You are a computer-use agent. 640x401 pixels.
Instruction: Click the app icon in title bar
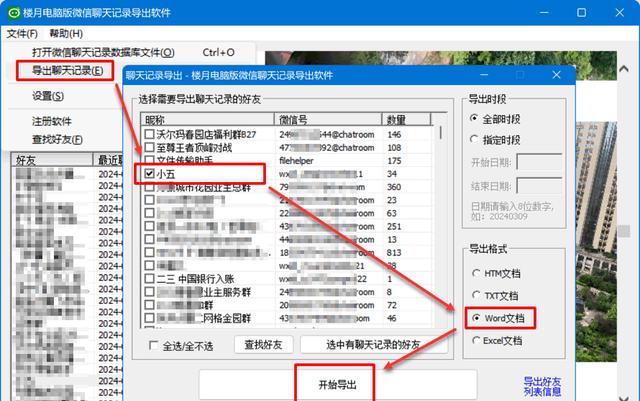tap(14, 13)
